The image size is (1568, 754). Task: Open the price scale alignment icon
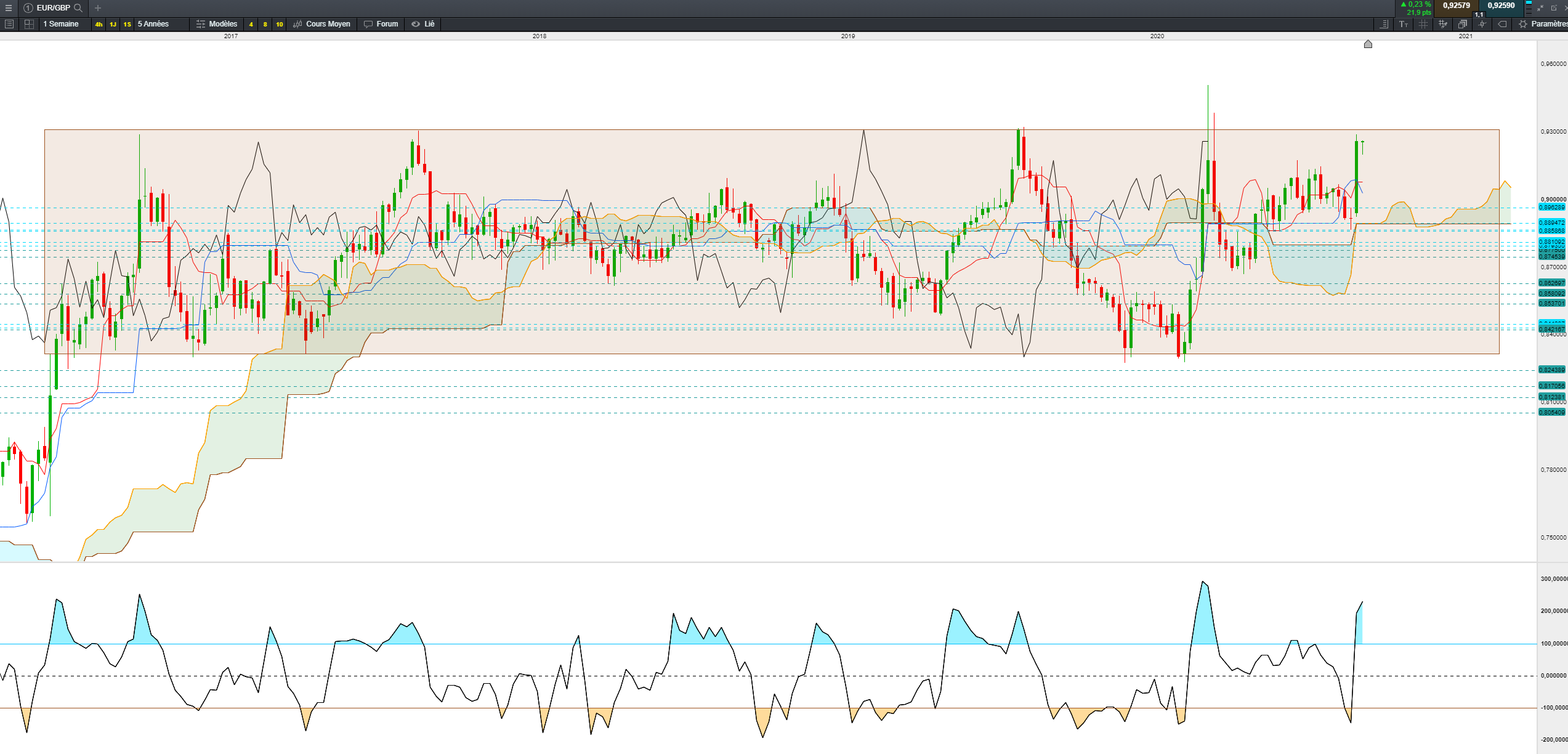[1384, 24]
